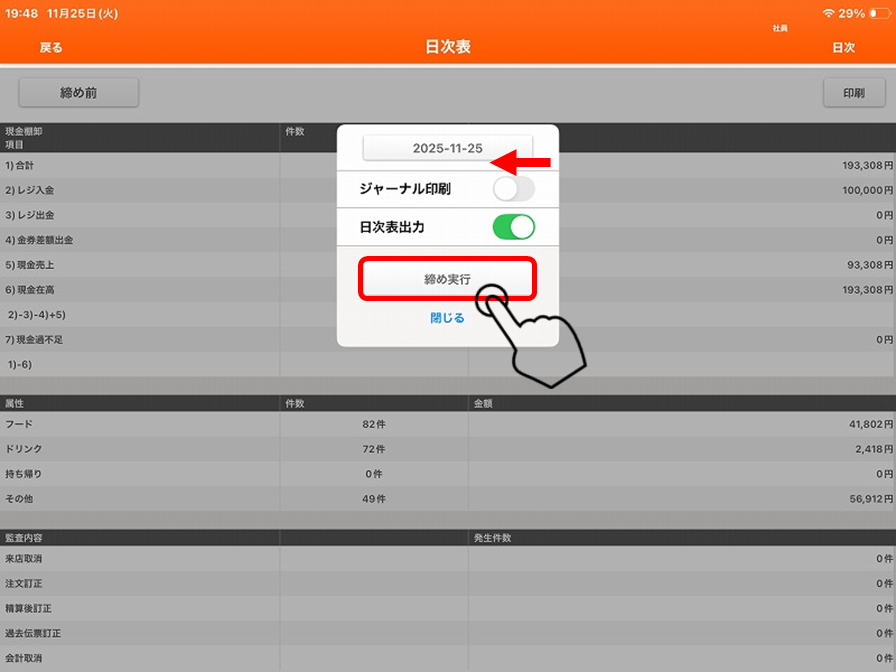Open the 締め前 status selector

coord(78,93)
